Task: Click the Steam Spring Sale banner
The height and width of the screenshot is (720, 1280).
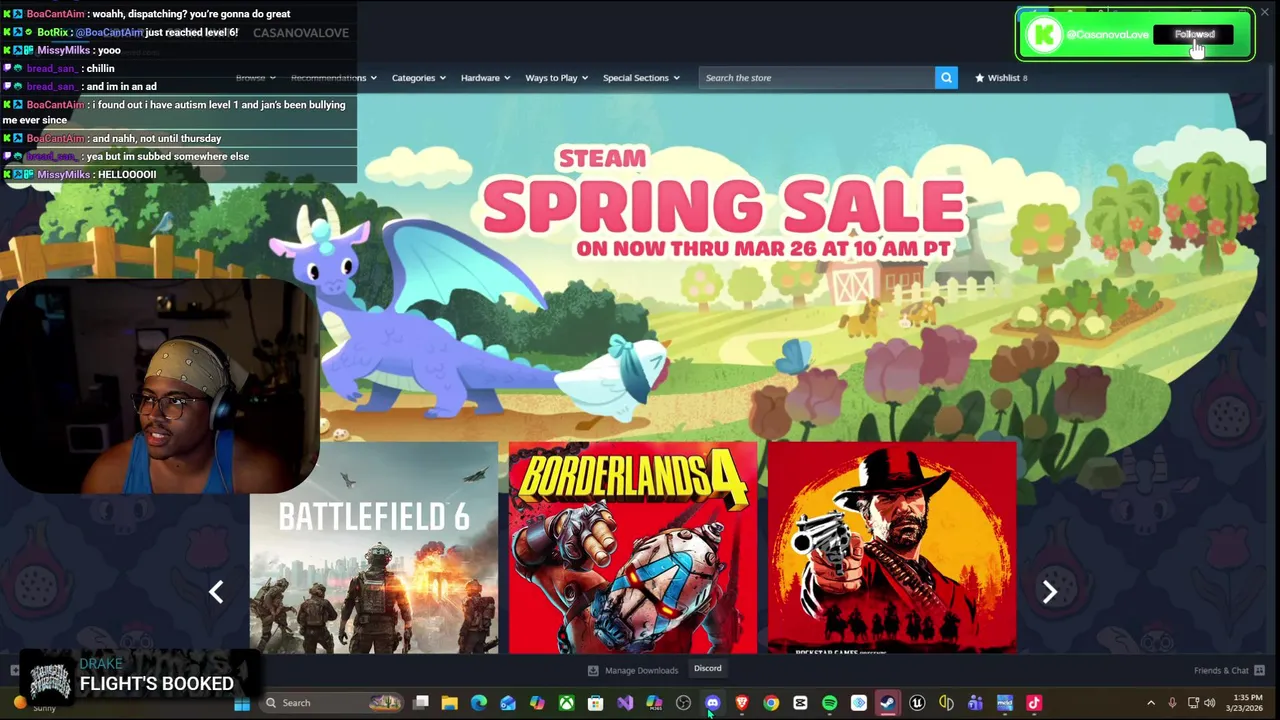Action: click(x=722, y=205)
